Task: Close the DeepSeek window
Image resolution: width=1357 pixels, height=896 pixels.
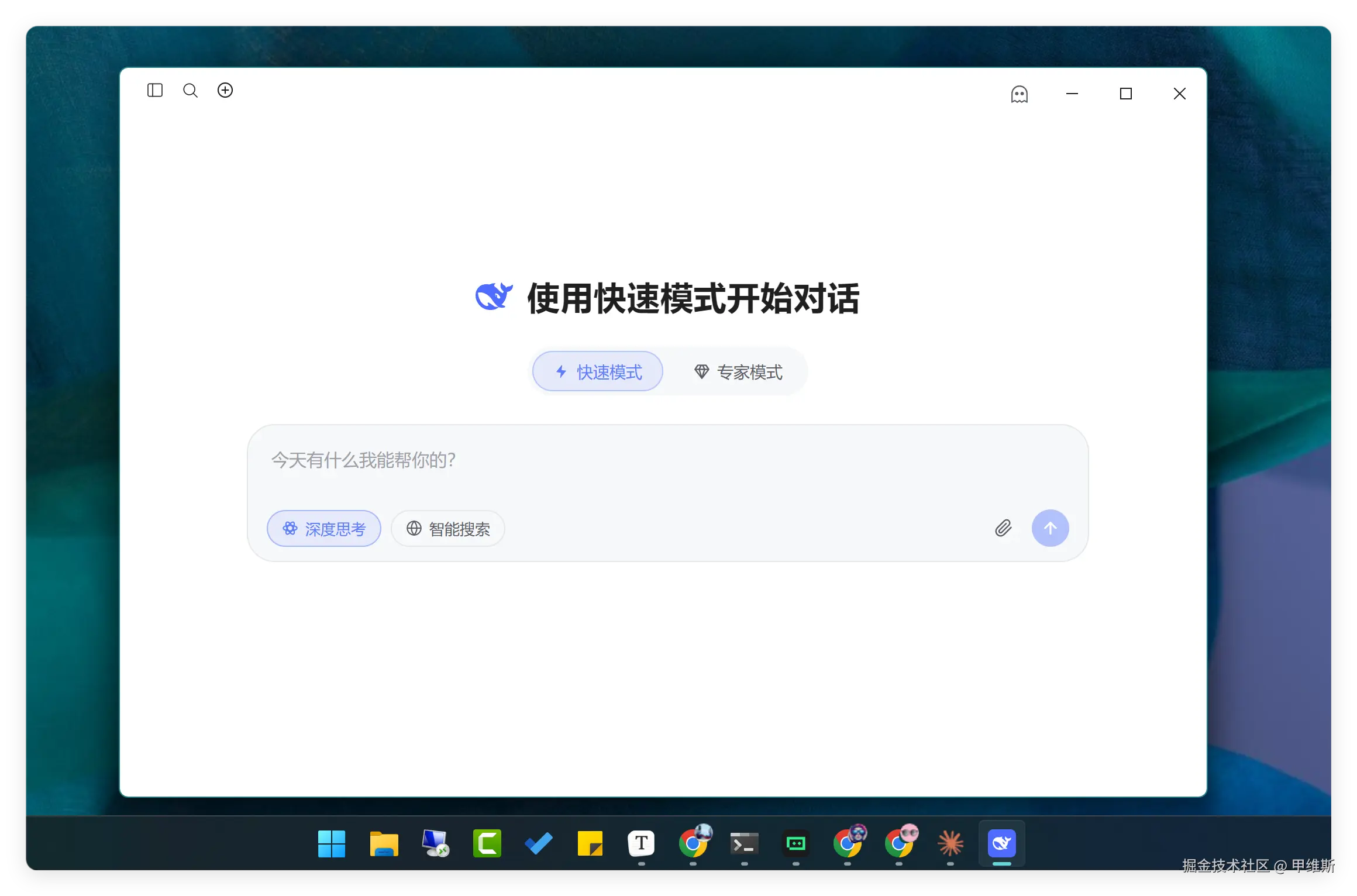Action: pos(1179,94)
